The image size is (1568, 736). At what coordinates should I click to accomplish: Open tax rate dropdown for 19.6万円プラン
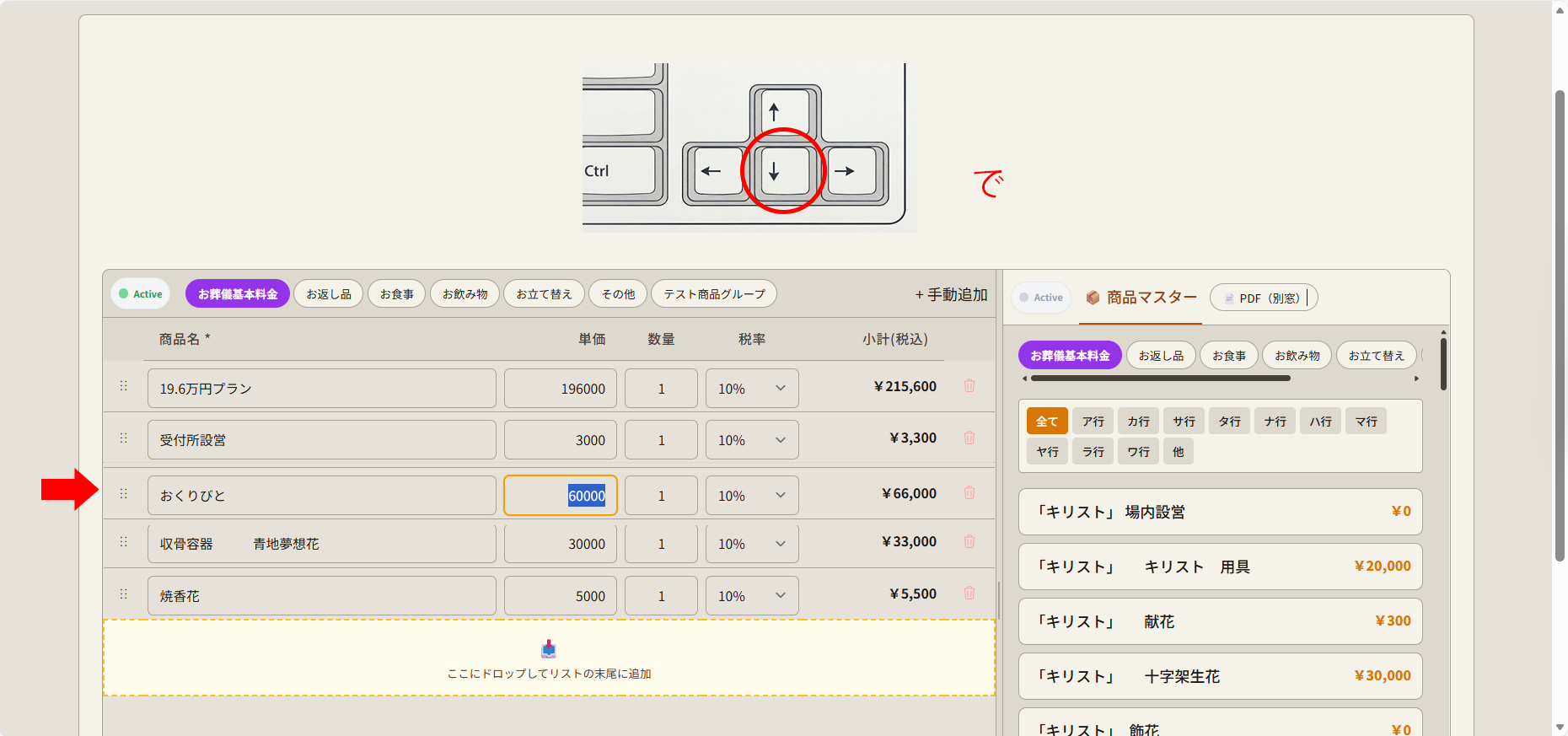pyautogui.click(x=752, y=389)
